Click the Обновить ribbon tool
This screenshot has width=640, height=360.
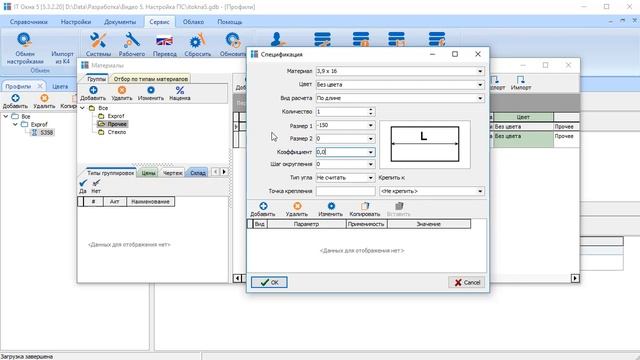(233, 45)
